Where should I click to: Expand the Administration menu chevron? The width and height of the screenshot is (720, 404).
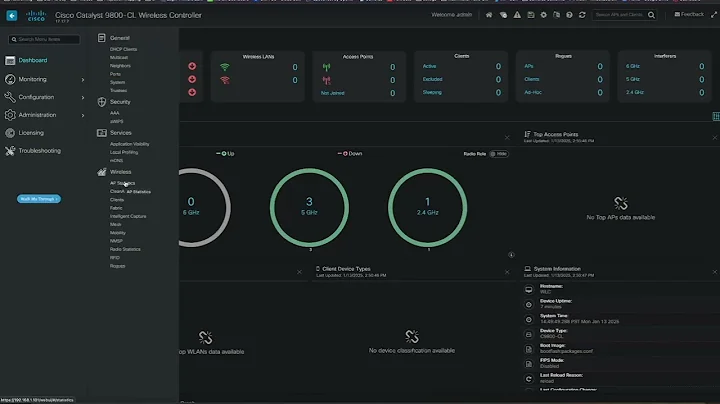[83, 115]
